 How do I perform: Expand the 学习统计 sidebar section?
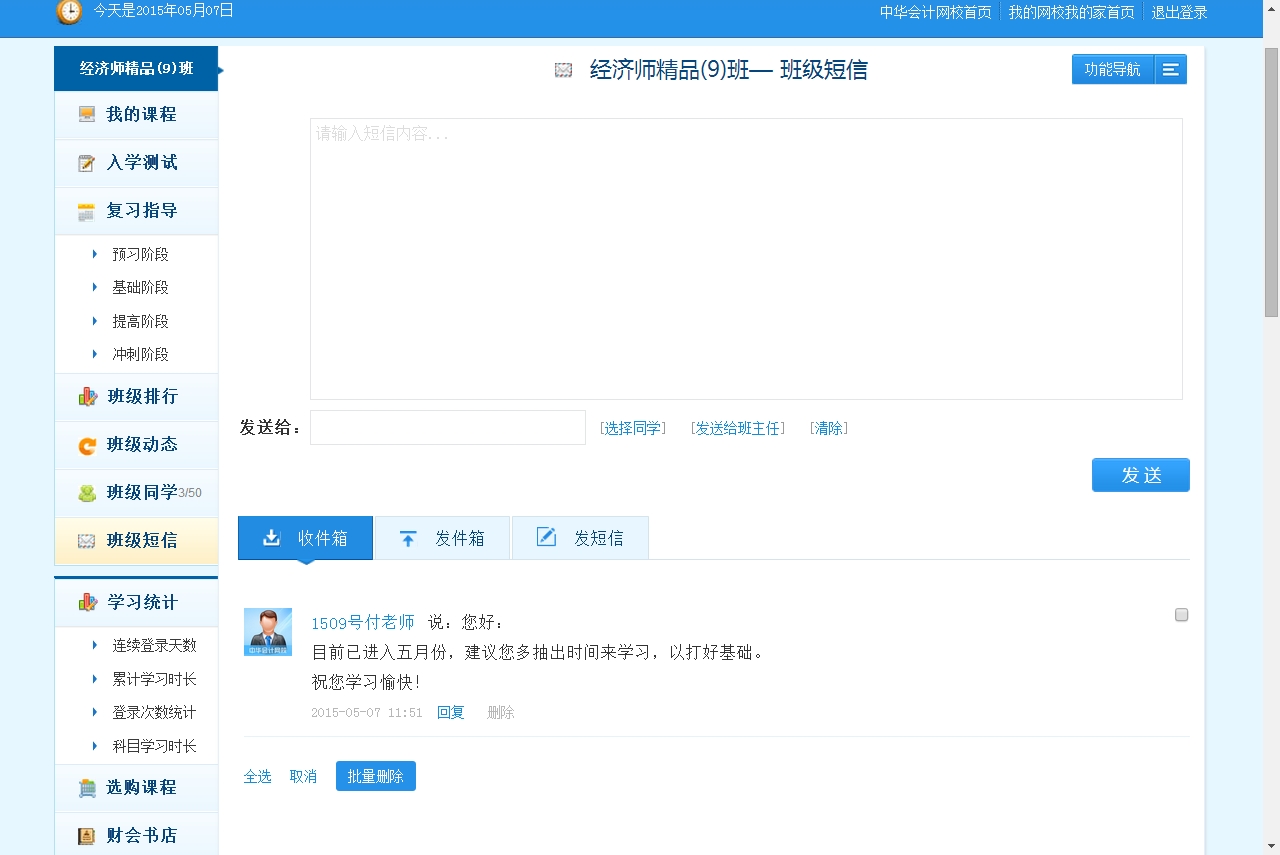click(x=141, y=602)
